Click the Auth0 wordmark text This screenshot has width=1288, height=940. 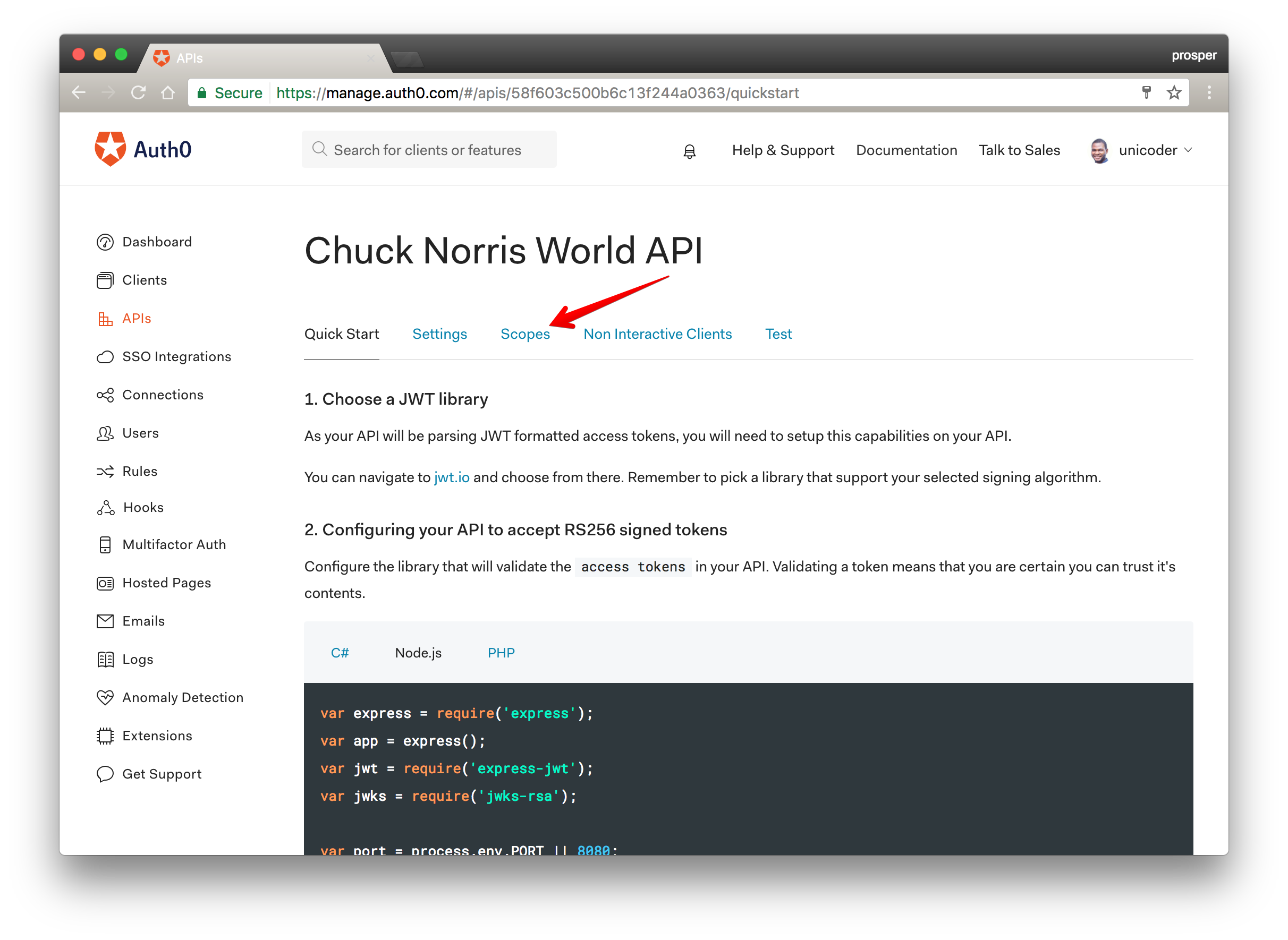tap(162, 150)
